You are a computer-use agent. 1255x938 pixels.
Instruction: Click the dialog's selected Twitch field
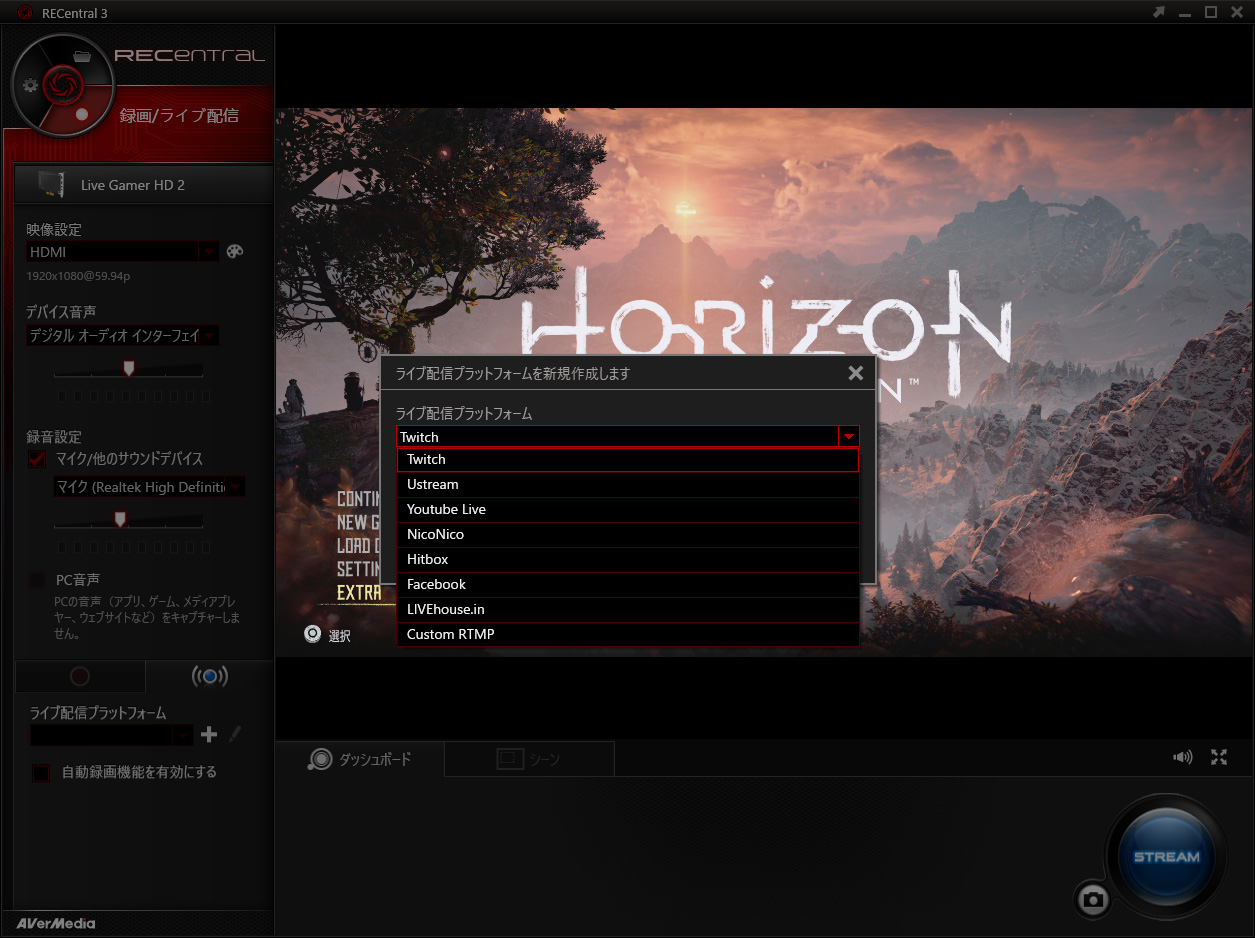(617, 437)
